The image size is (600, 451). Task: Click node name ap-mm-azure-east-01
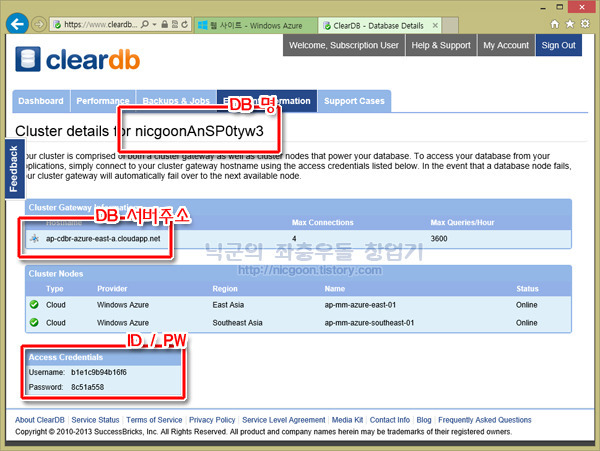pos(360,305)
